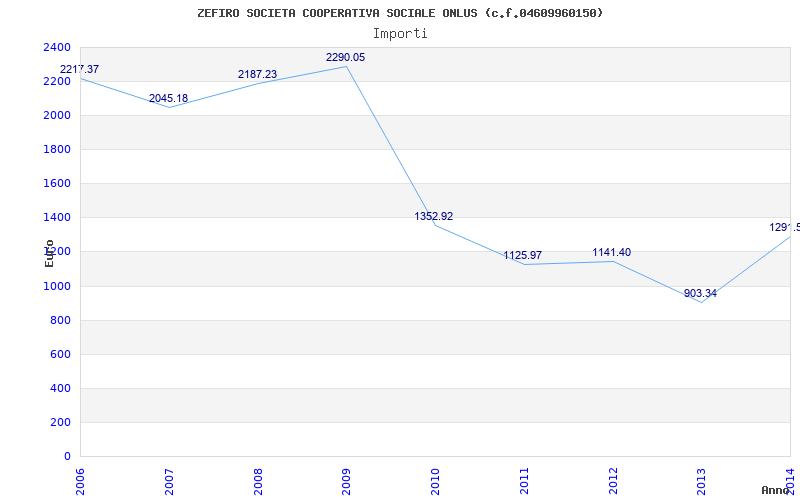This screenshot has height=500, width=800.
Task: Select the 1352.92 data label
Action: [x=434, y=216]
